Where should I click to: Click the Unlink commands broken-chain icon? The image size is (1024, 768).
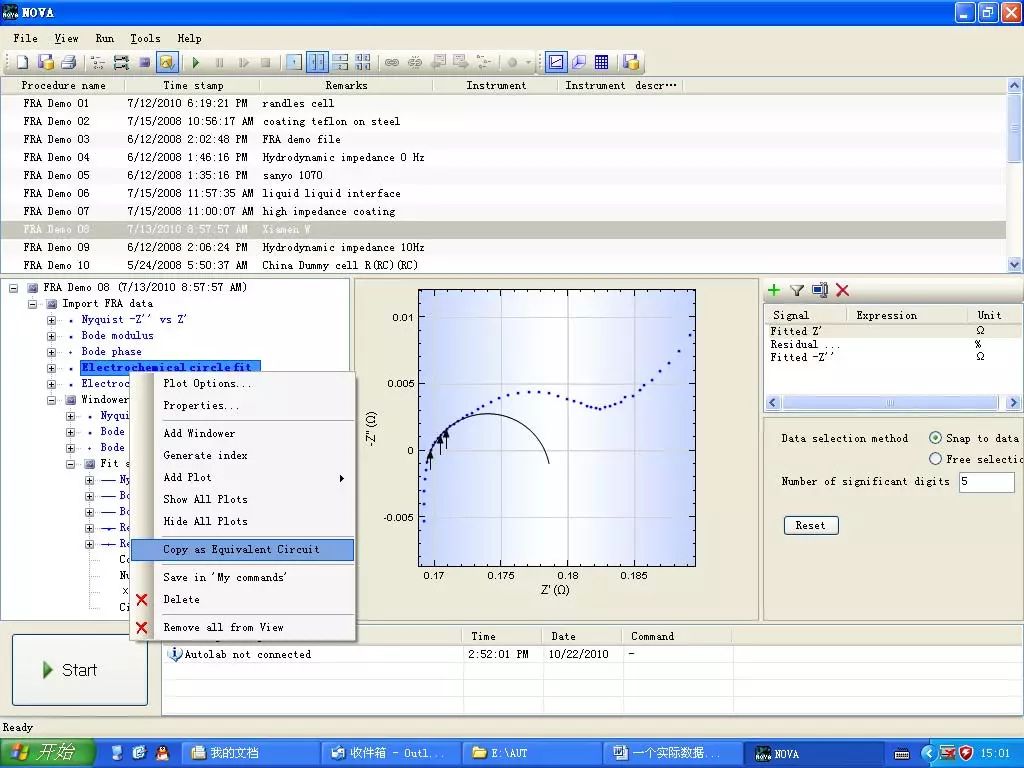pos(415,63)
